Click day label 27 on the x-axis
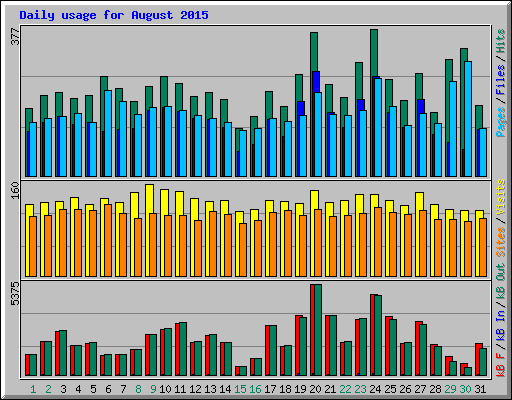512x400 pixels. 420,389
